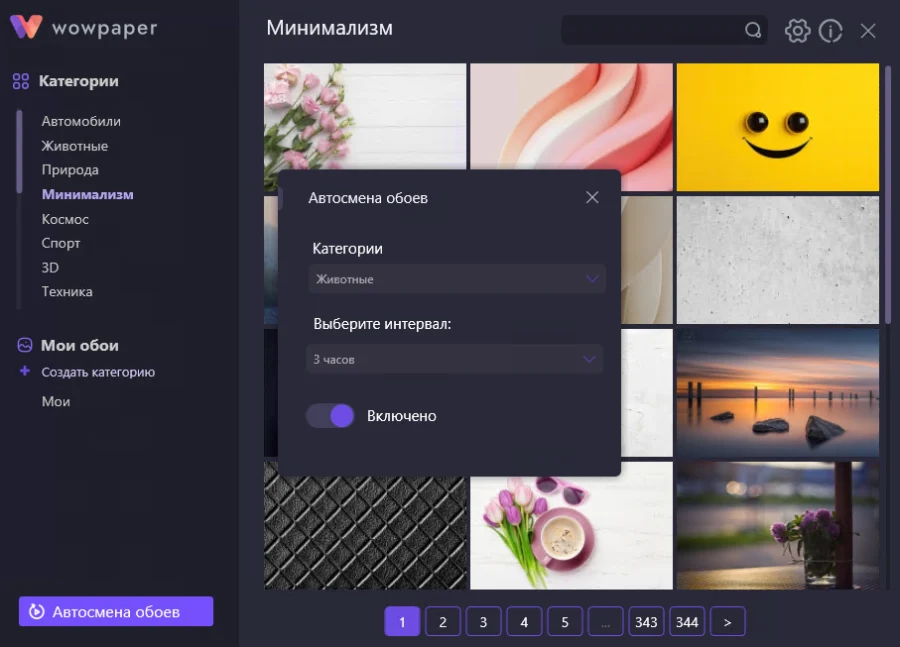This screenshot has height=647, width=900.
Task: Open the Мои wallpapers list
Action: 56,401
